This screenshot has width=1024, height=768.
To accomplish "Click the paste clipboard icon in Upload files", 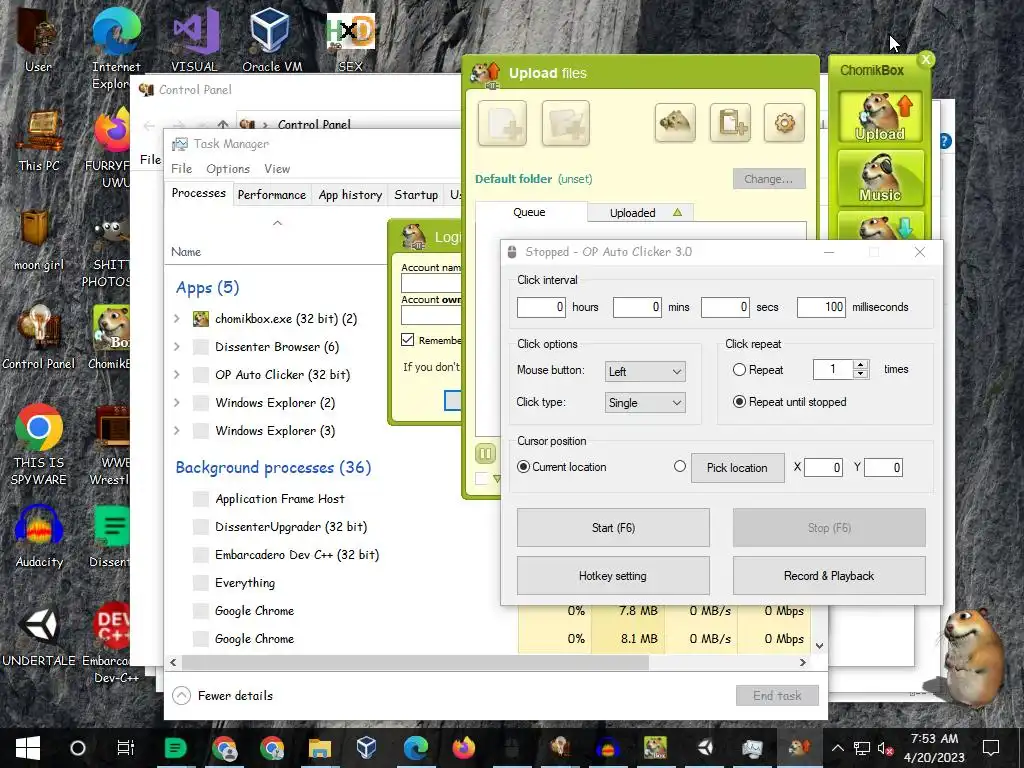I will click(x=730, y=123).
